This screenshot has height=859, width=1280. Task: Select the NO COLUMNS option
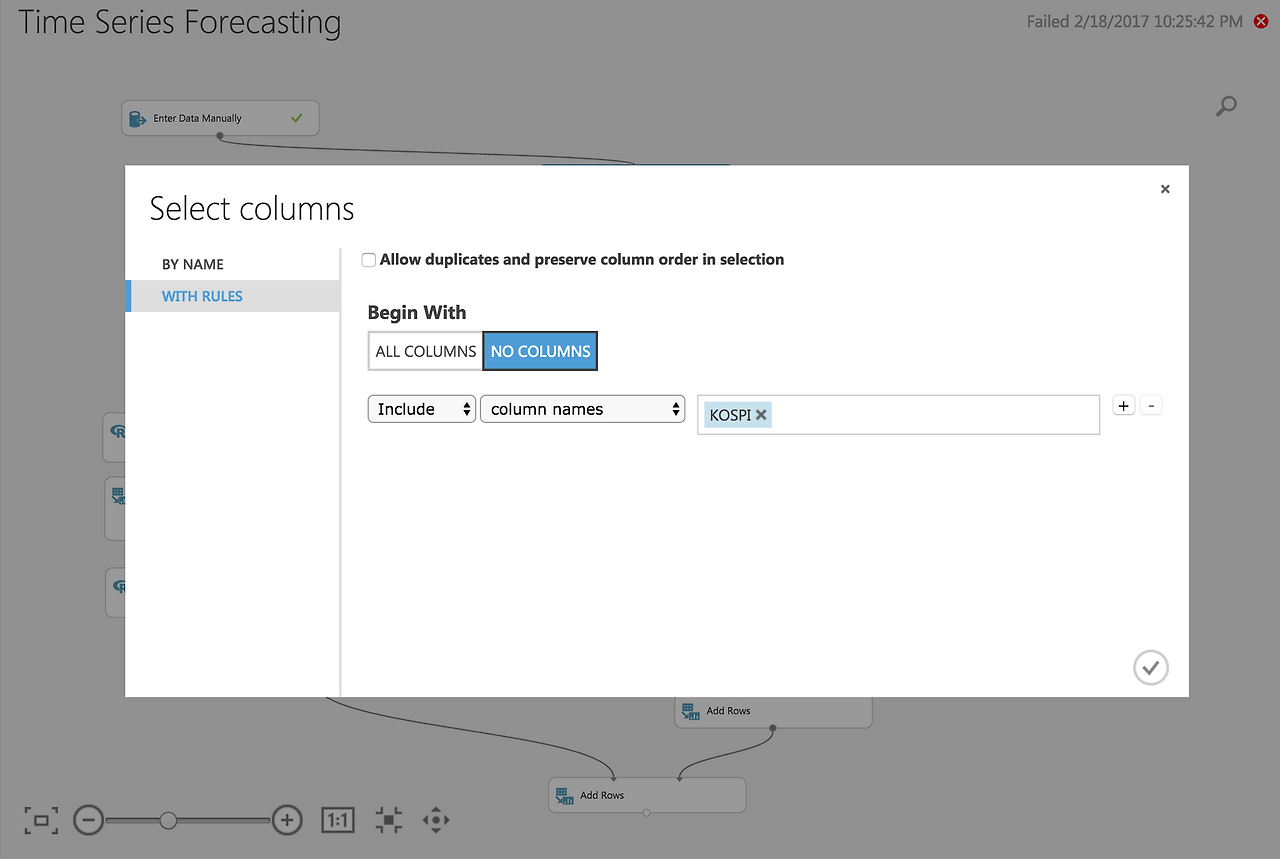[x=540, y=351]
